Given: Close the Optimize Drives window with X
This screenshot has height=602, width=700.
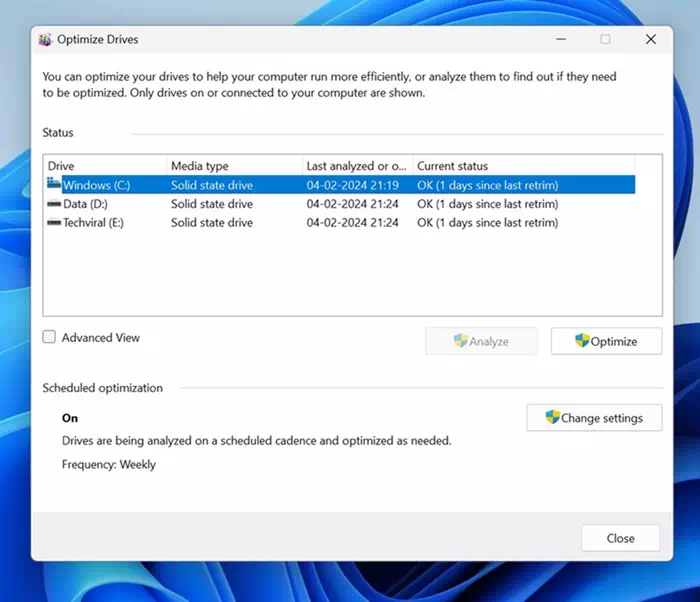Looking at the screenshot, I should tap(650, 39).
